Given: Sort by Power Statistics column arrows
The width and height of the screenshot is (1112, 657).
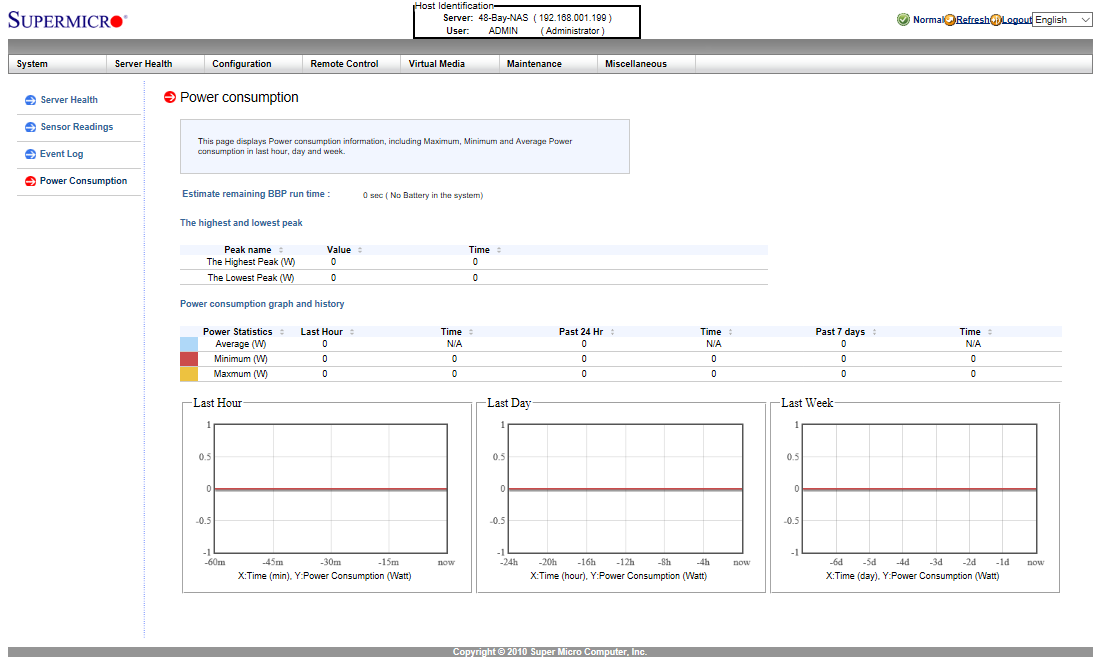Looking at the screenshot, I should pyautogui.click(x=282, y=332).
